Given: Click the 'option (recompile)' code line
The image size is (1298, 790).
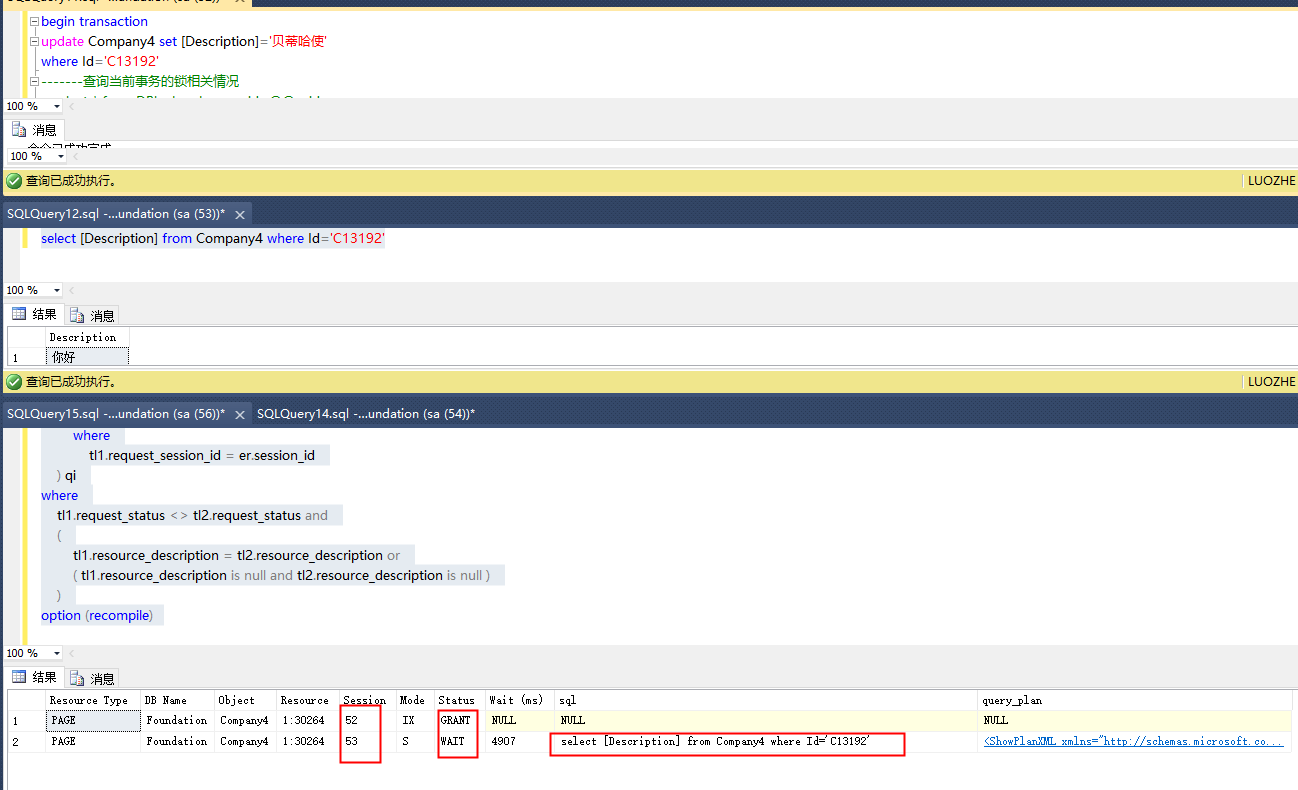Looking at the screenshot, I should coord(97,615).
